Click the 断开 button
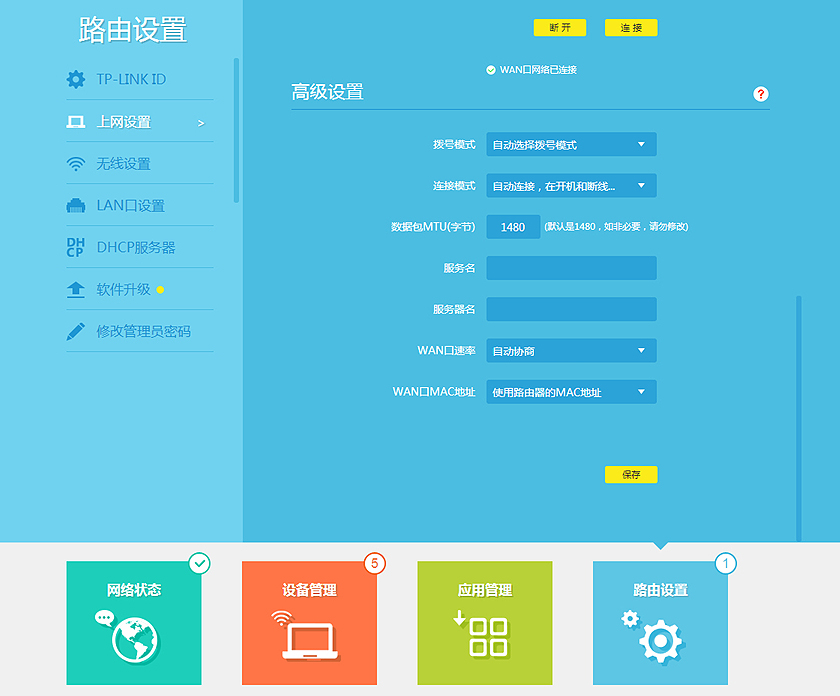Image resolution: width=840 pixels, height=696 pixels. (559, 28)
